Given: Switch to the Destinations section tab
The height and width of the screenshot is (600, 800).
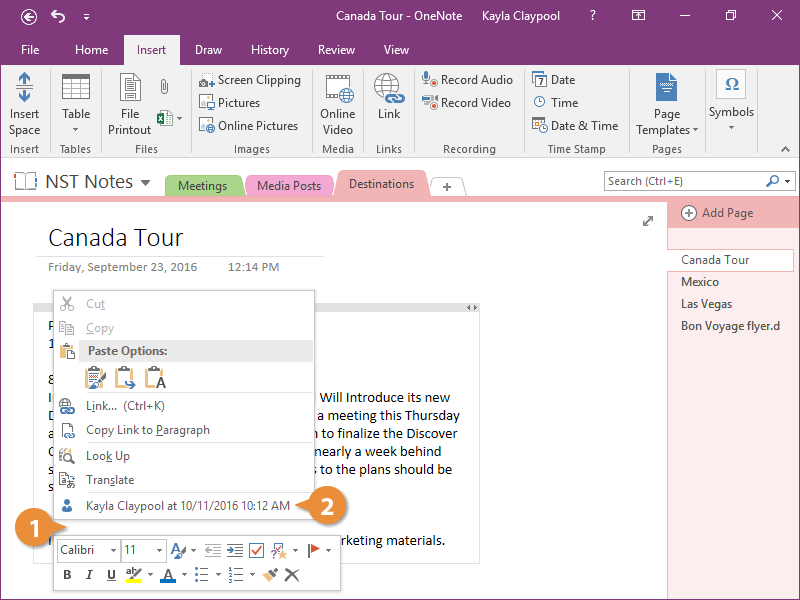Looking at the screenshot, I should [x=382, y=184].
